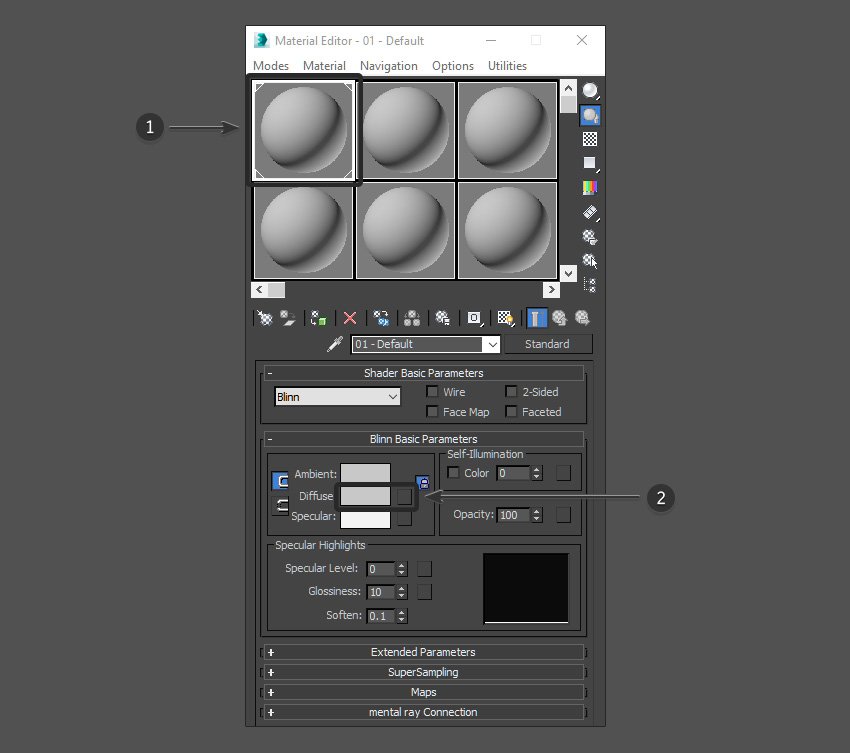Open the Utilities menu
This screenshot has width=850, height=753.
point(507,66)
